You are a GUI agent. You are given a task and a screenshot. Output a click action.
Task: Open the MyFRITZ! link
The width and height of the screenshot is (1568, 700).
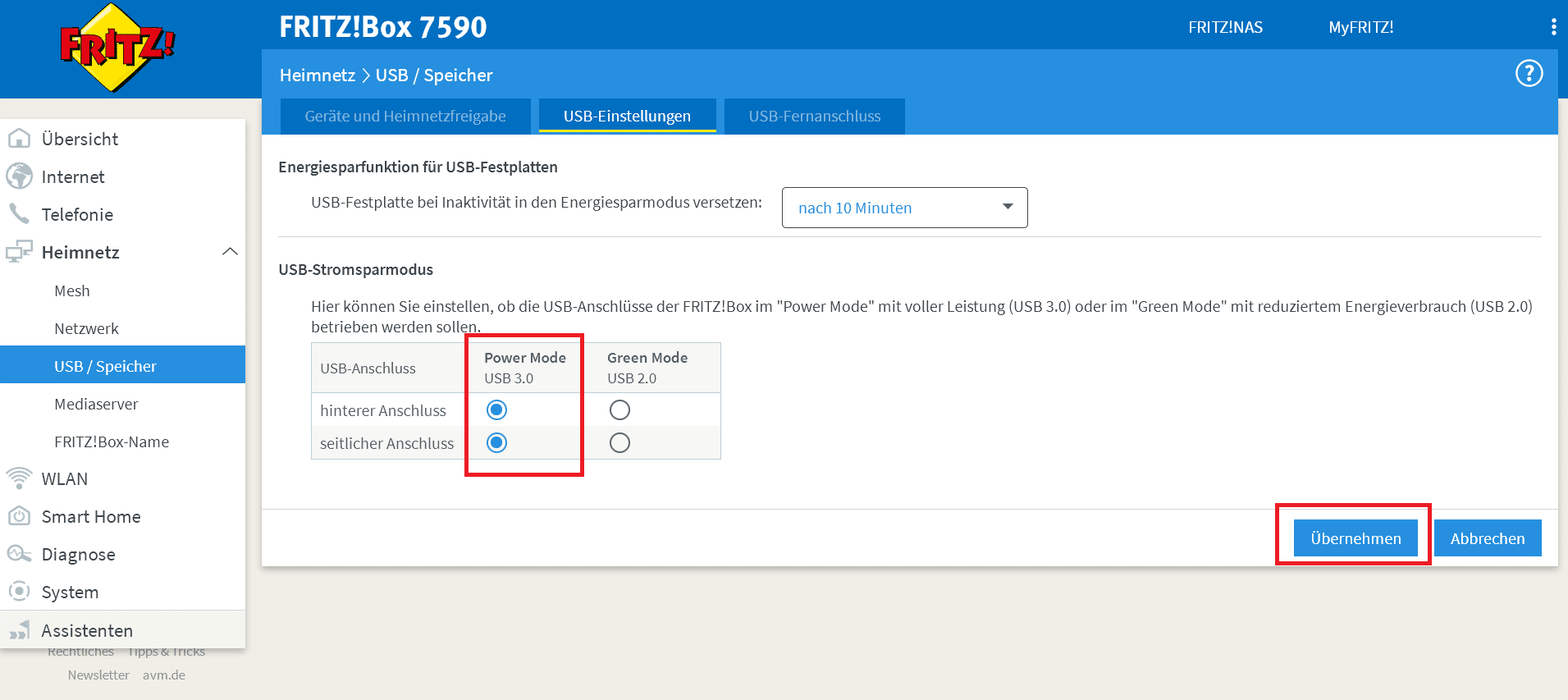point(1360,27)
